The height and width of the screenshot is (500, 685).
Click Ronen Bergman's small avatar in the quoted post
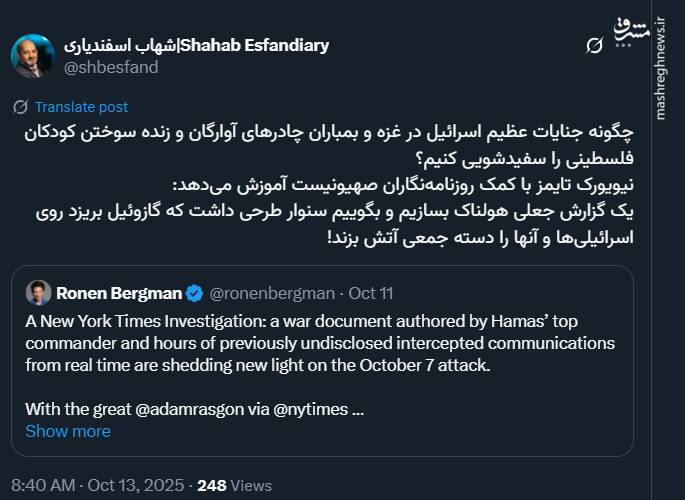pos(39,293)
